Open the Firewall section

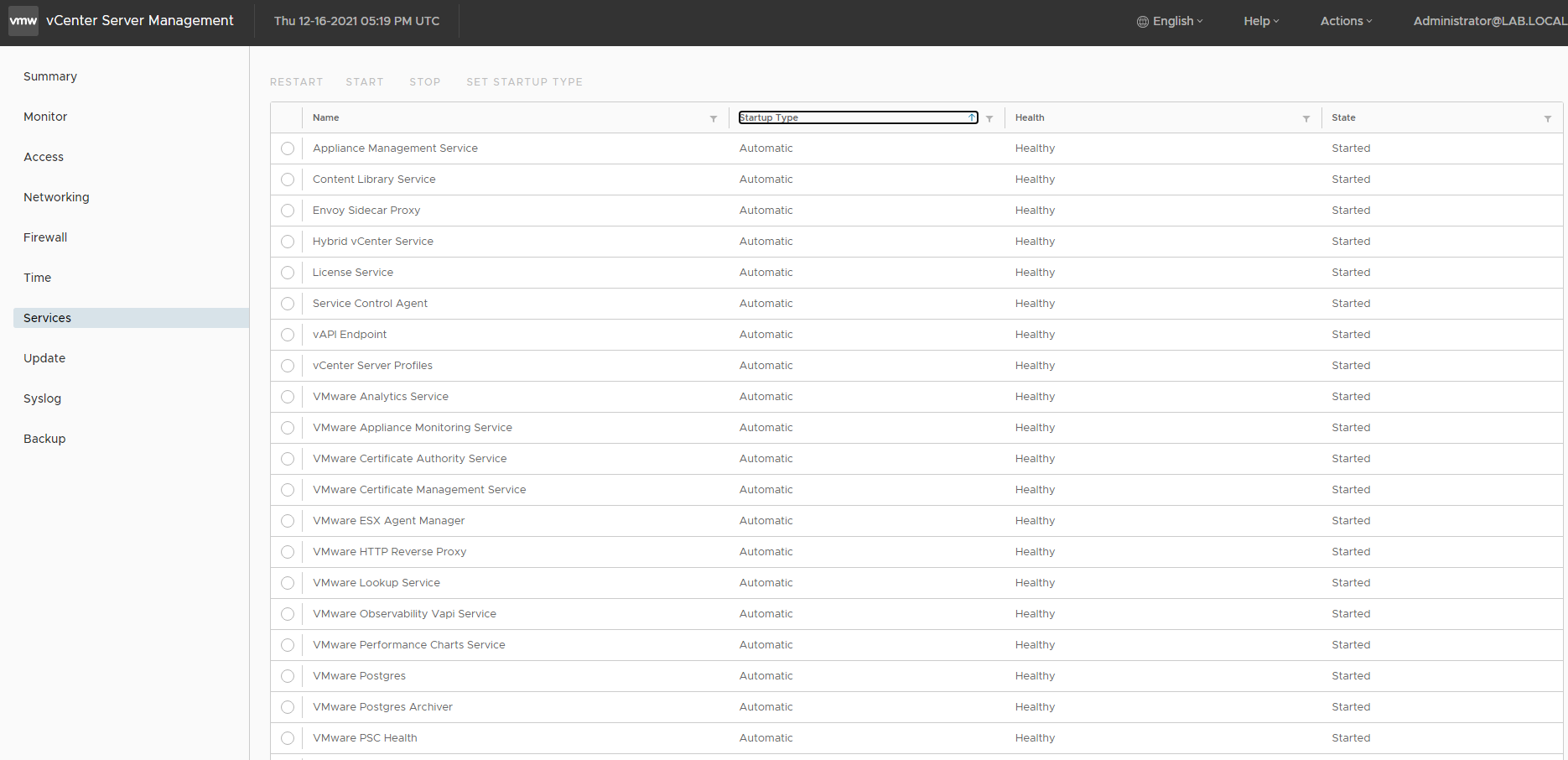[x=45, y=237]
